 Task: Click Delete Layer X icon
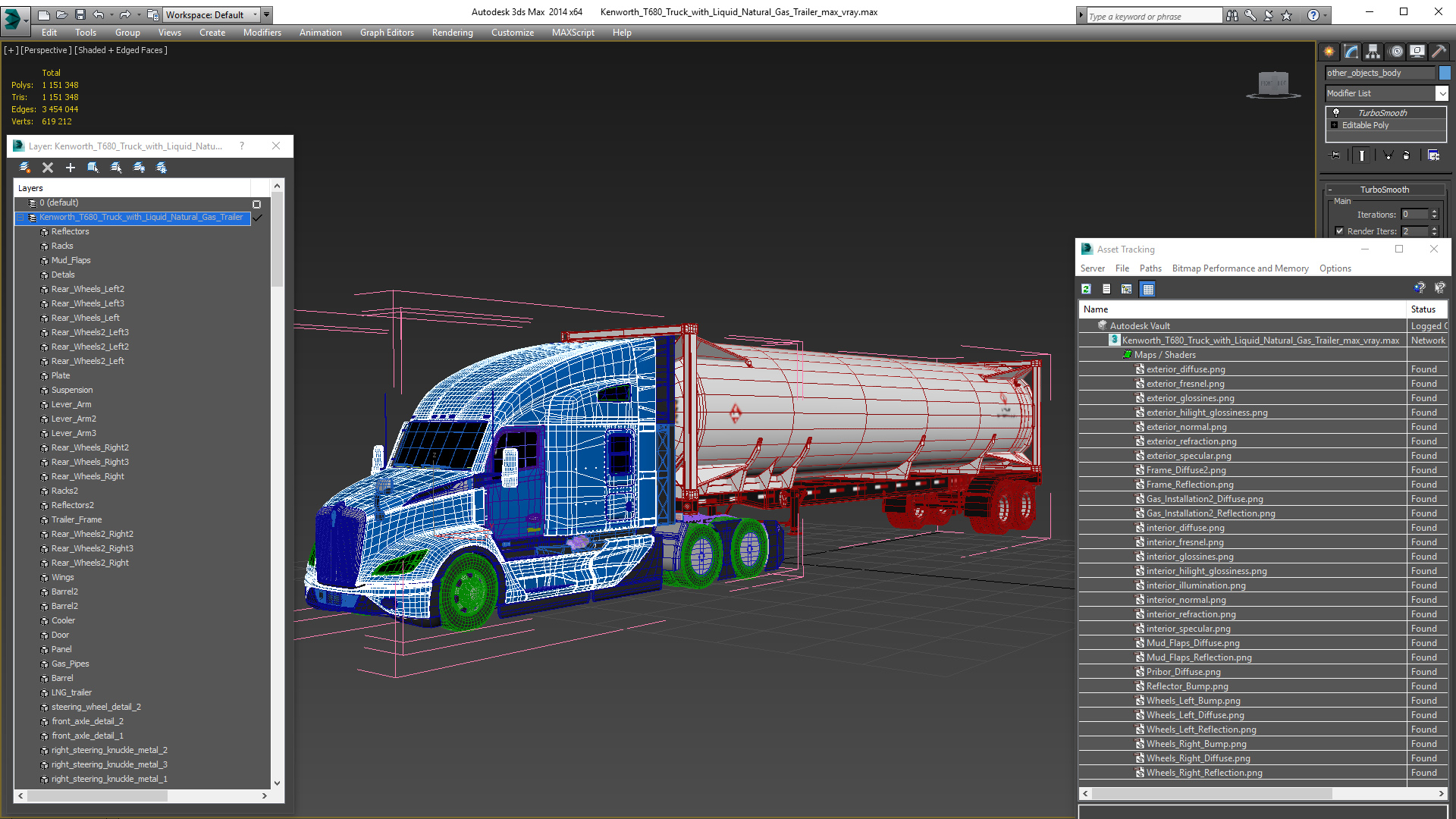[48, 168]
